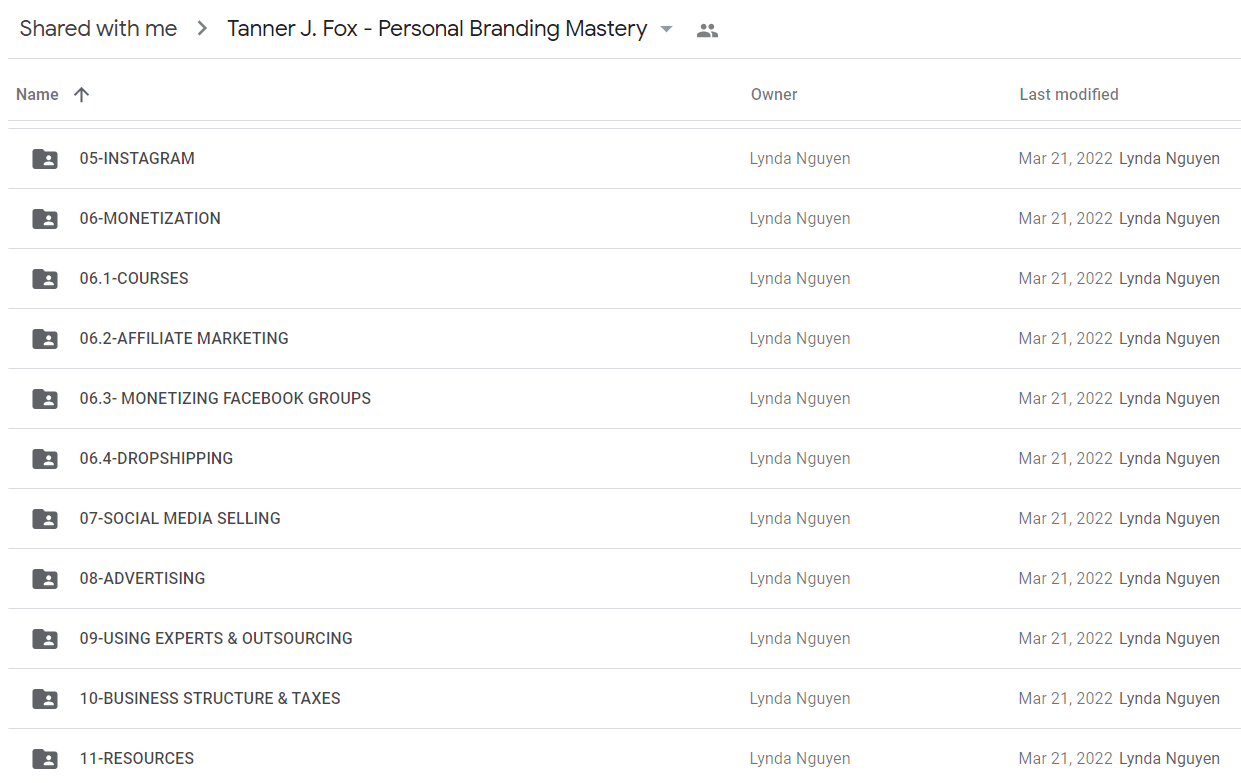
Task: Go back to Shared with me
Action: (x=98, y=28)
